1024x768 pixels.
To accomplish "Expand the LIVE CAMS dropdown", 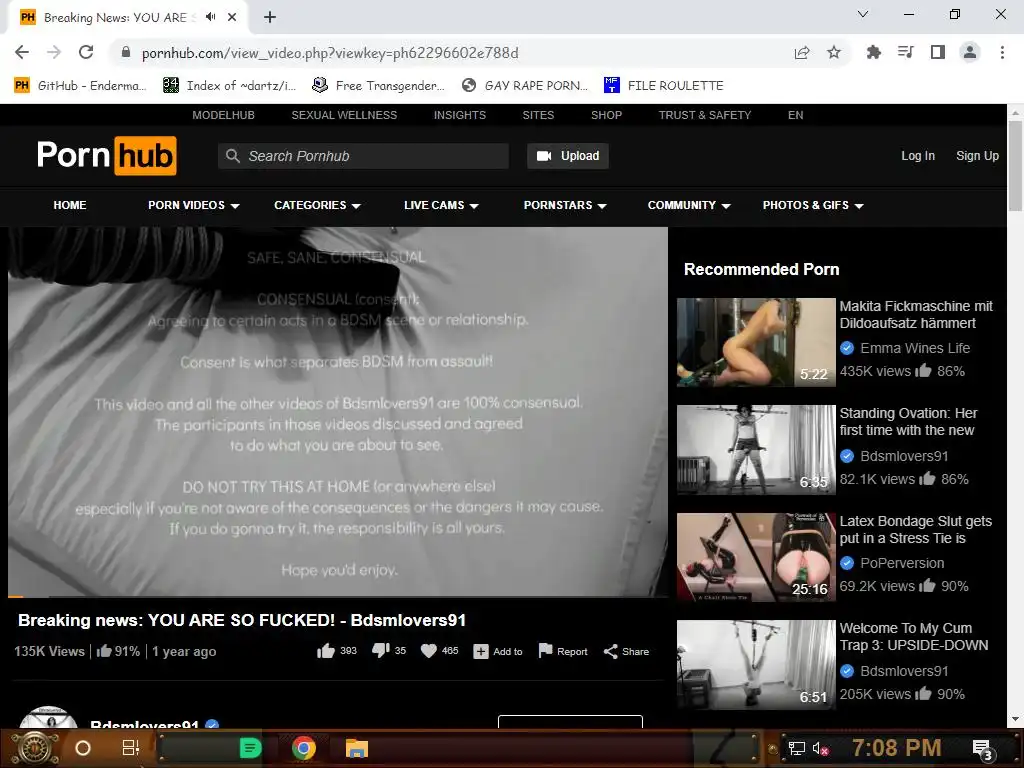I will pos(441,205).
